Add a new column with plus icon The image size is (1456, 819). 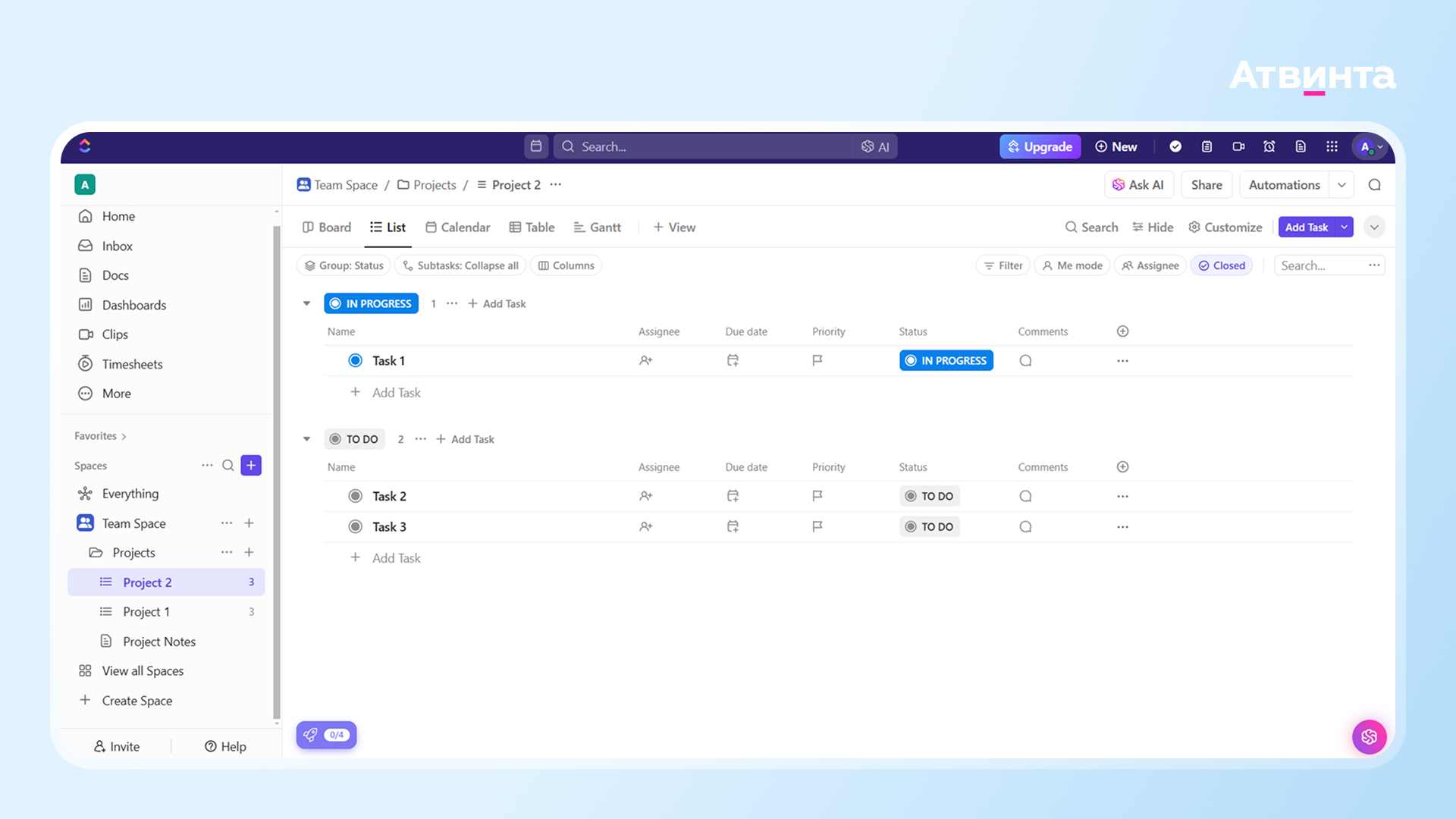point(1122,331)
